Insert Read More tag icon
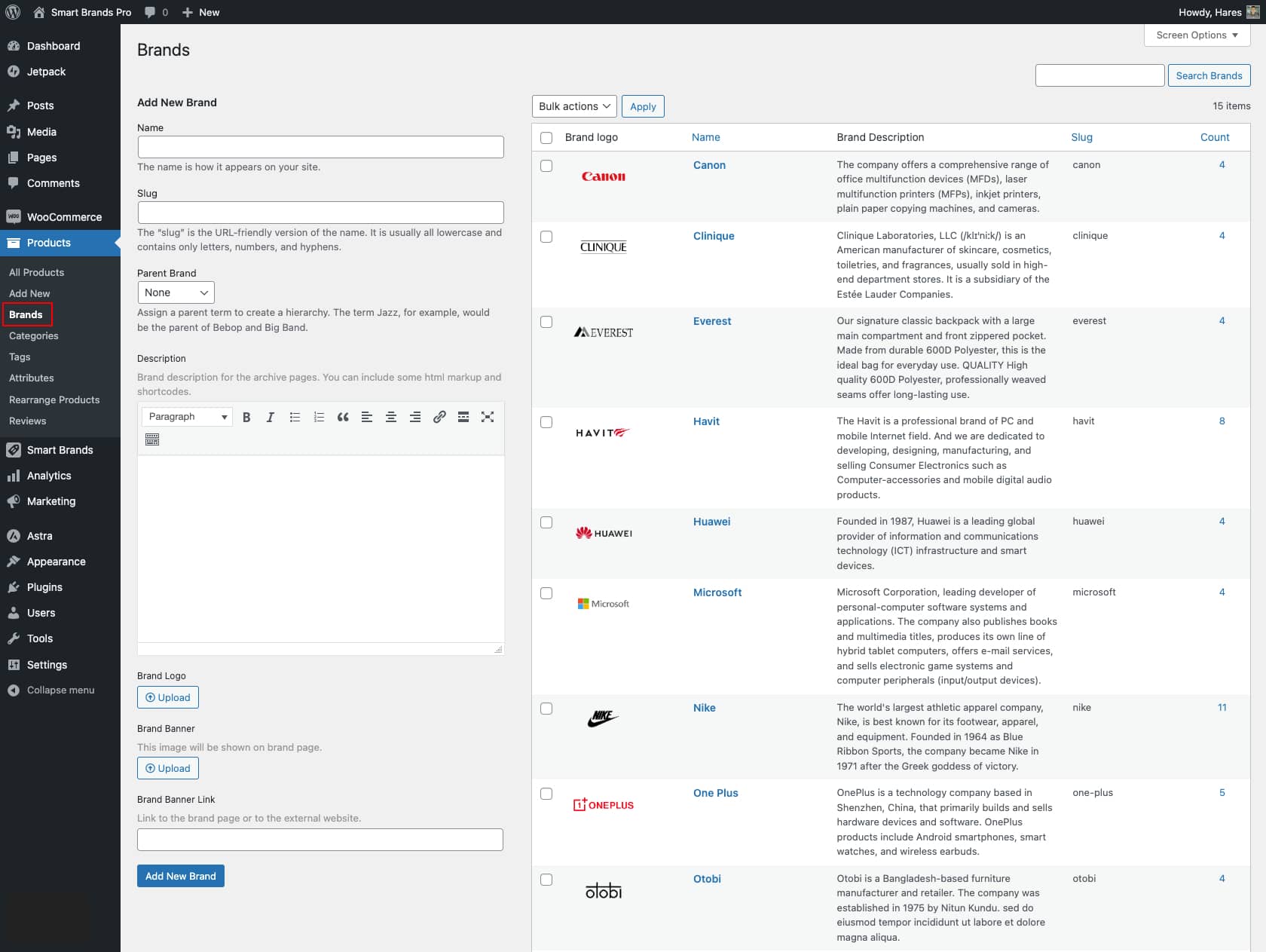 (463, 417)
